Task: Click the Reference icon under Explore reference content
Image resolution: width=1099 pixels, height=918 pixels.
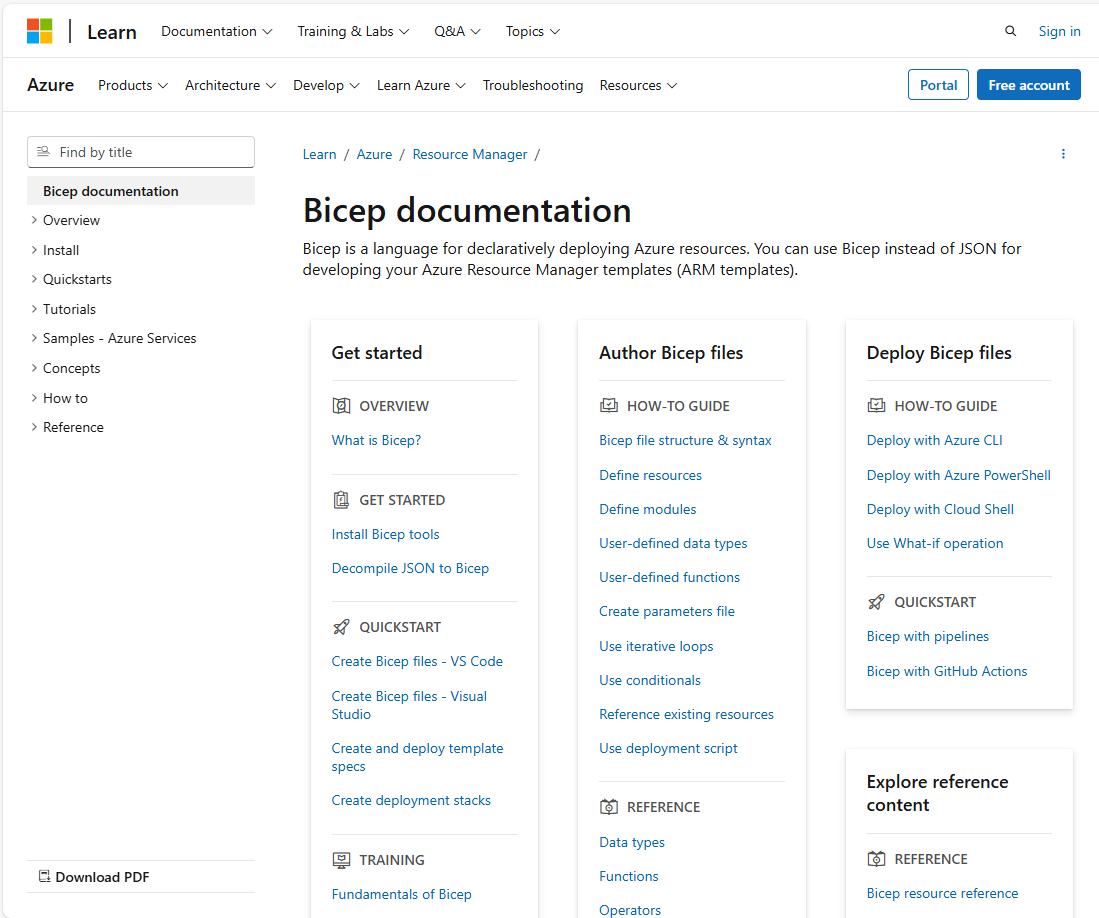Action: pos(876,858)
